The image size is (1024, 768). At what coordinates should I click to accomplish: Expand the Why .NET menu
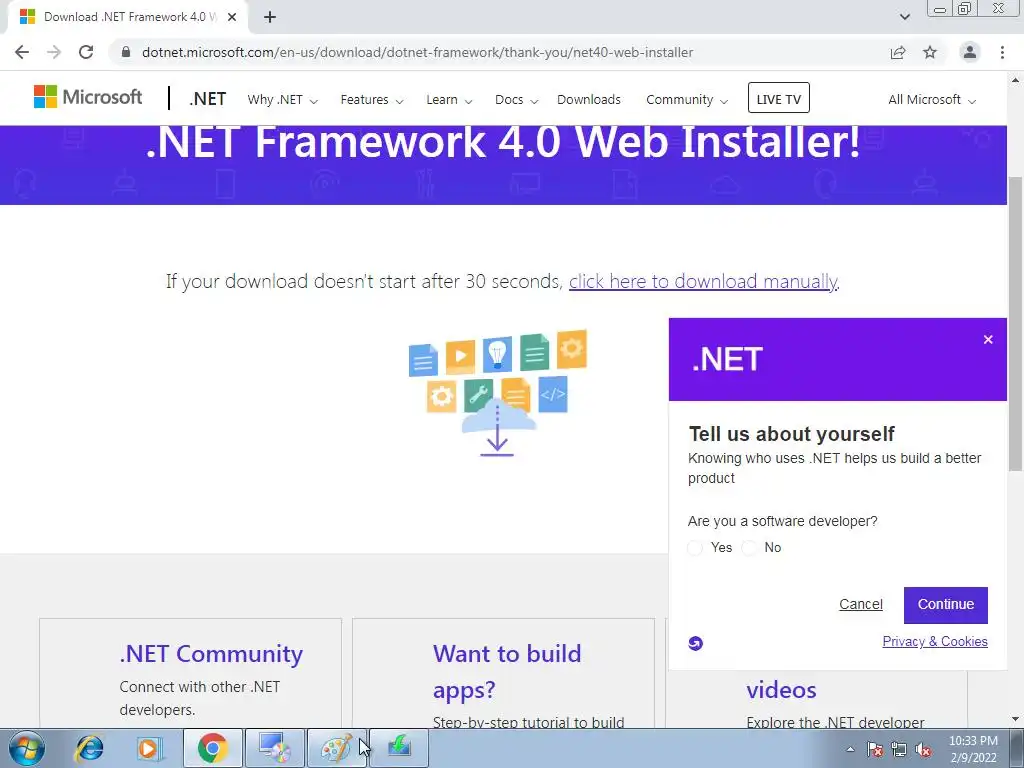[282, 100]
